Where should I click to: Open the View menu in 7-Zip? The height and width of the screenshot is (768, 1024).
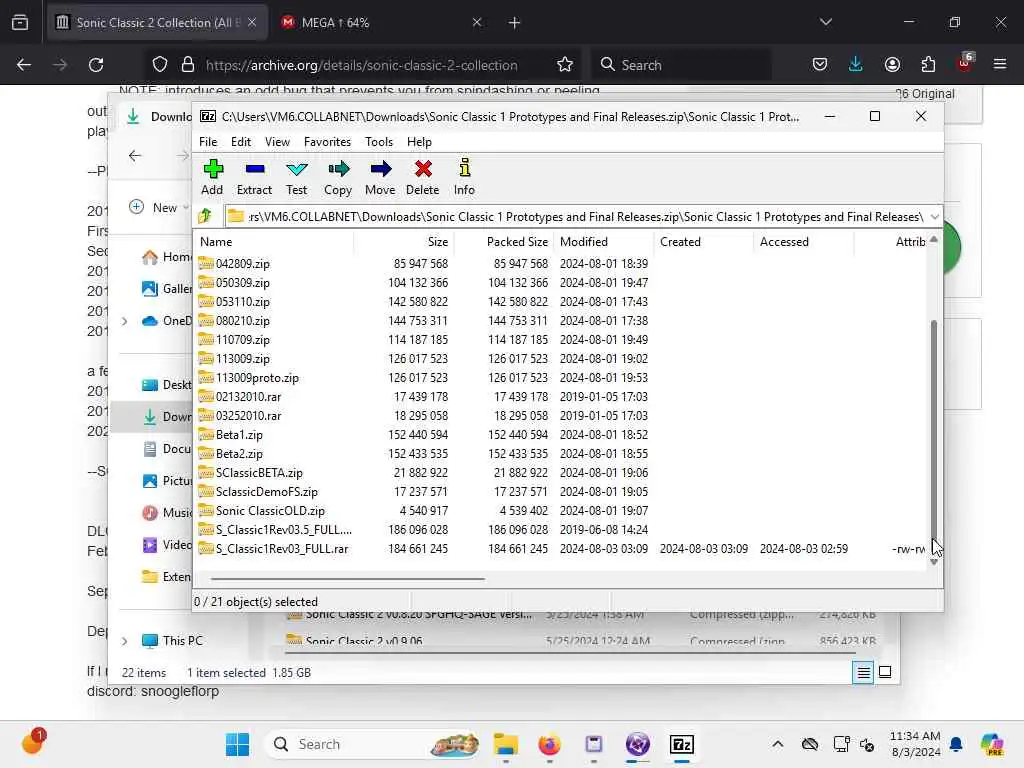tap(277, 142)
